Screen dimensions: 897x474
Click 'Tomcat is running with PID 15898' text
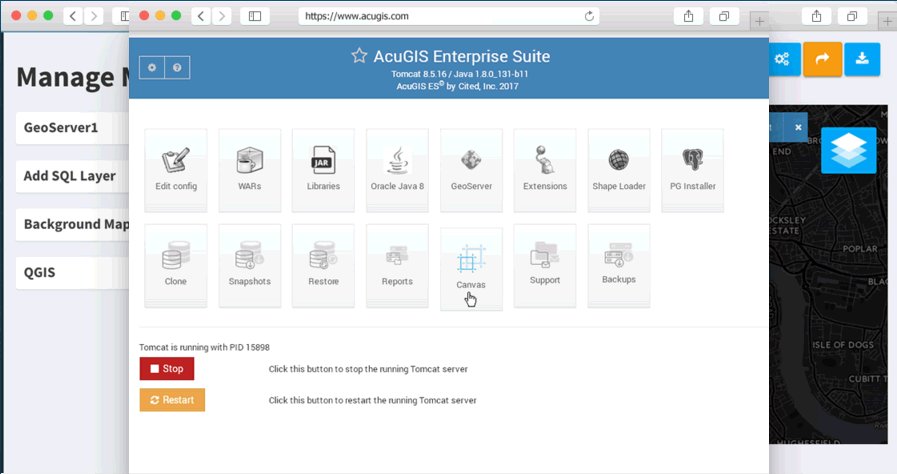click(x=204, y=347)
